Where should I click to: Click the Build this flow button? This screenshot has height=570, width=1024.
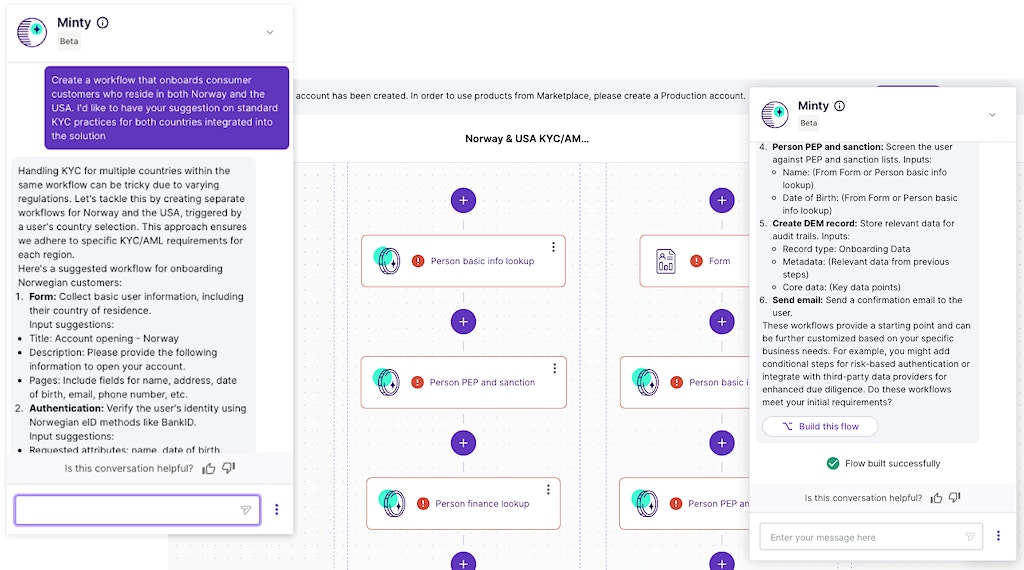coord(820,427)
